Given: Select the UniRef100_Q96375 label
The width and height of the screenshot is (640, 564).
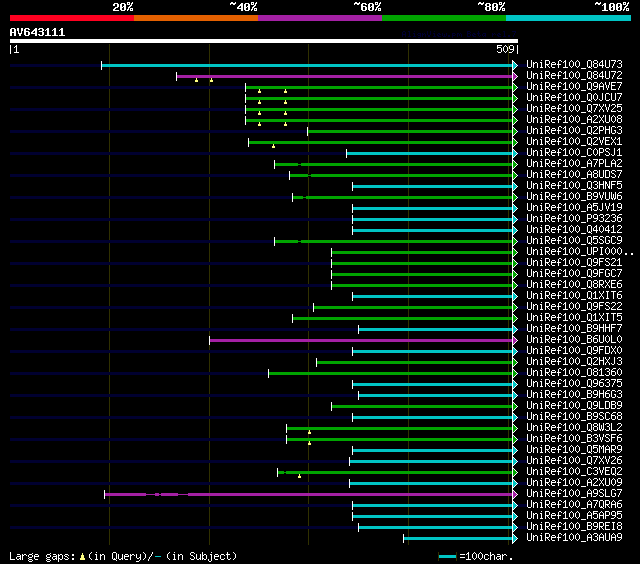Looking at the screenshot, I should pyautogui.click(x=574, y=384).
